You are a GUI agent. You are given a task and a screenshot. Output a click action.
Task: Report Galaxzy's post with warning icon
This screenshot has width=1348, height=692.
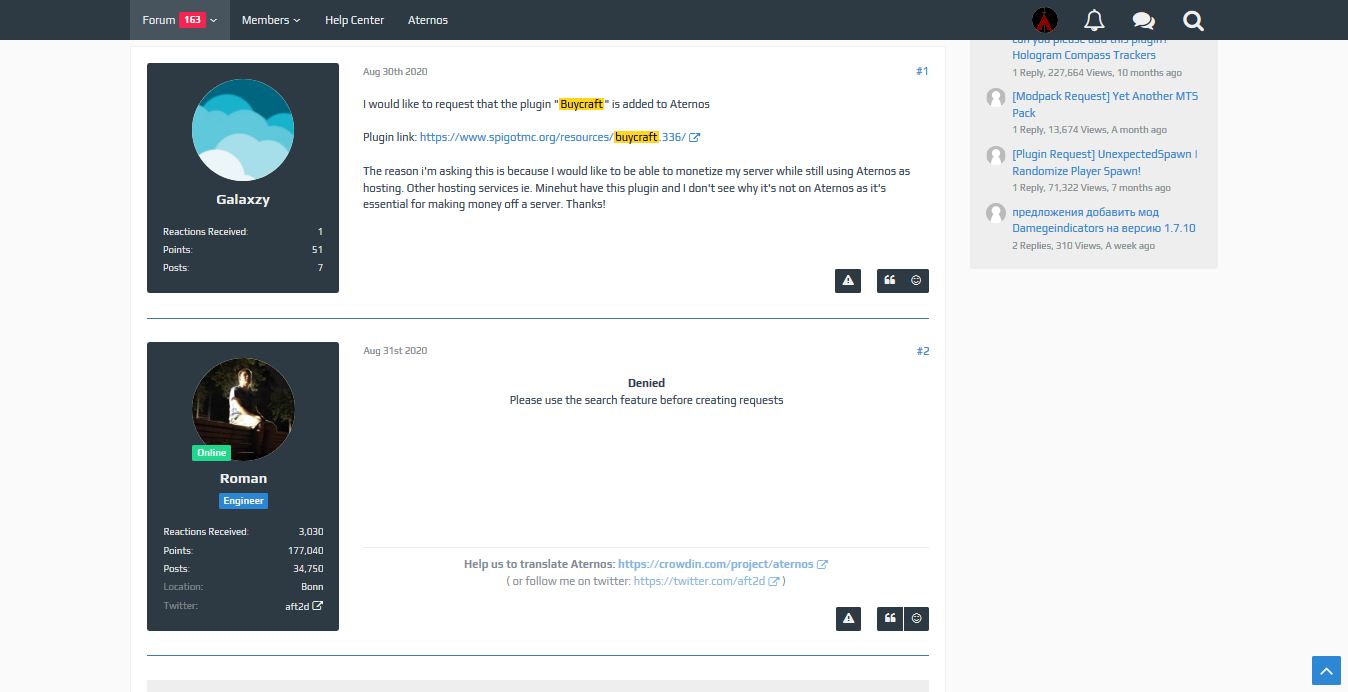pos(848,281)
